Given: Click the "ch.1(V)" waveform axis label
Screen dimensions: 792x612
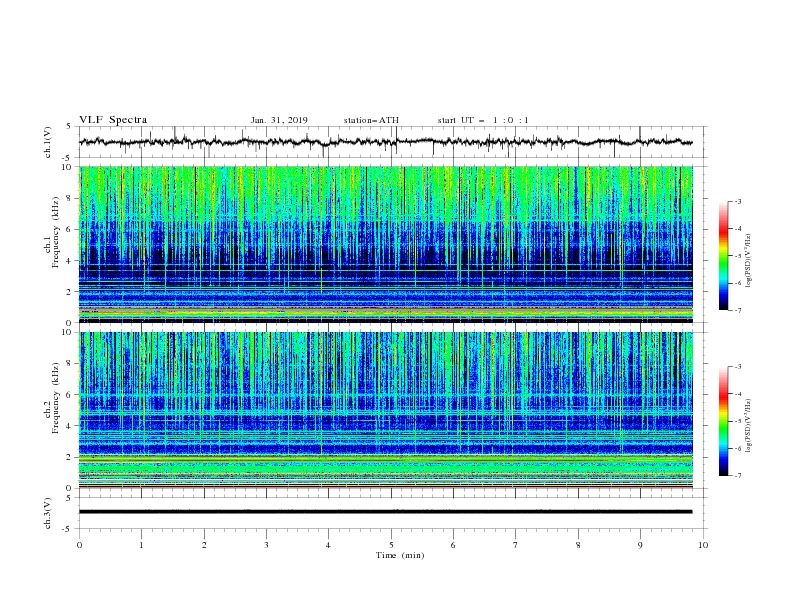Looking at the screenshot, I should pos(48,142).
